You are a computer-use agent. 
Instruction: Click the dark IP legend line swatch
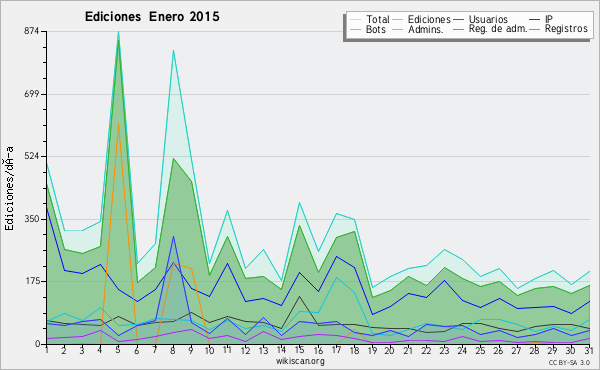pos(535,20)
